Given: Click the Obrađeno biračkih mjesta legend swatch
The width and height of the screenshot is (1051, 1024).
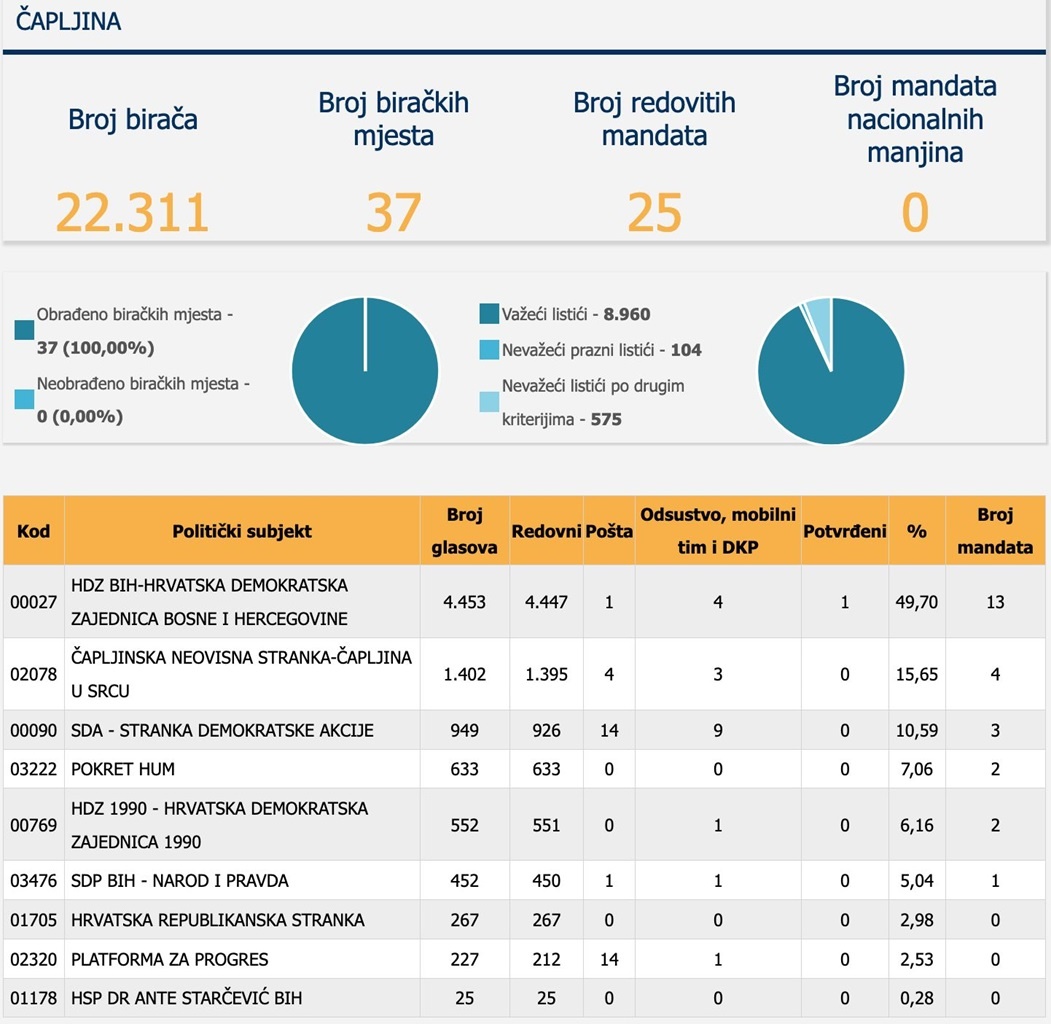Looking at the screenshot, I should tap(25, 332).
